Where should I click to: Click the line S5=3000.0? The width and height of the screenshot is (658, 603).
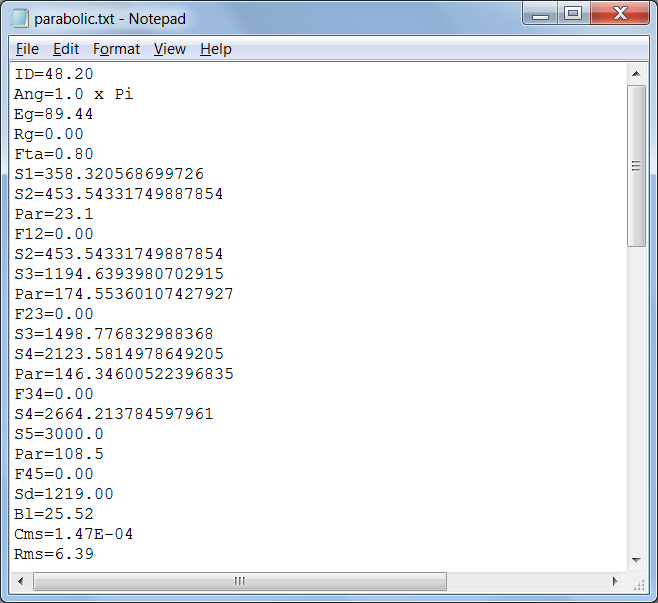59,434
